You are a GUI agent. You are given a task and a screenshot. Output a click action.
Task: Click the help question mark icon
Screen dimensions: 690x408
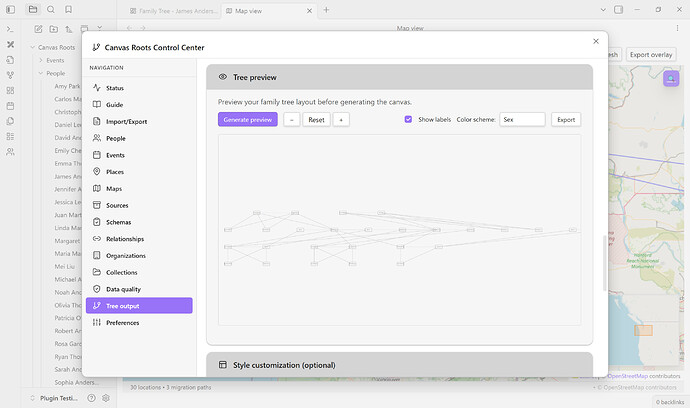tap(91, 397)
